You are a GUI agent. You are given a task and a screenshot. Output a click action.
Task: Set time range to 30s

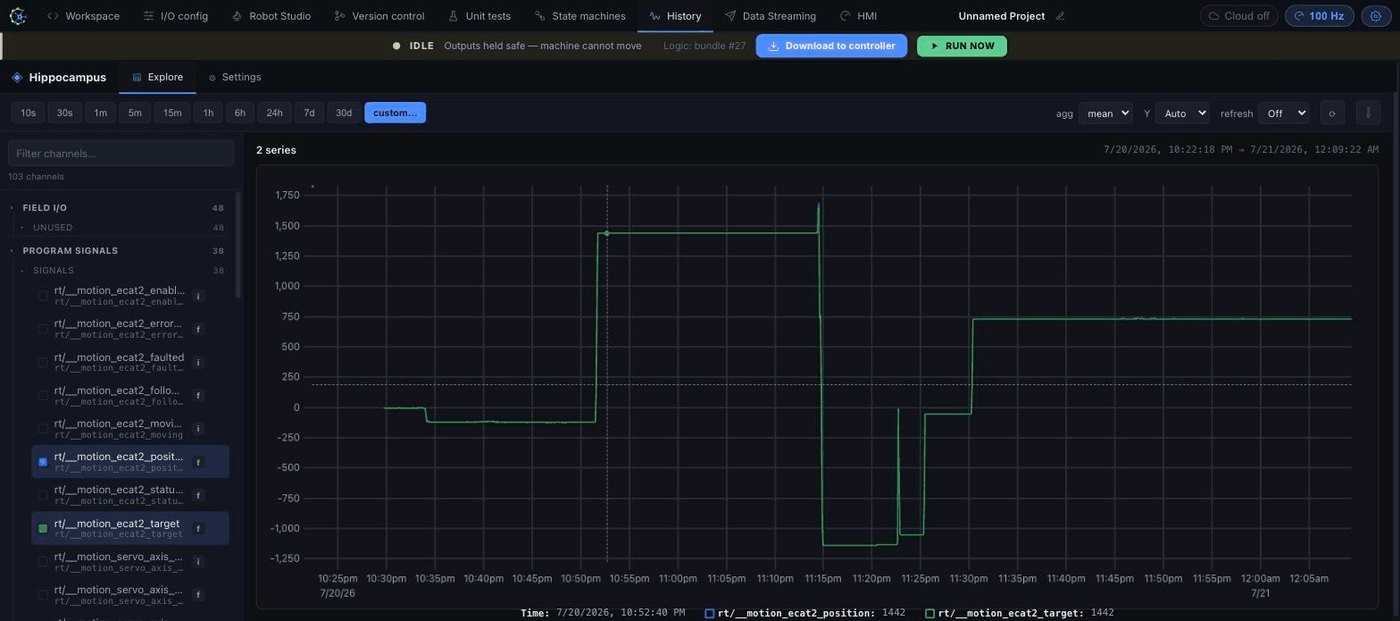pyautogui.click(x=64, y=113)
